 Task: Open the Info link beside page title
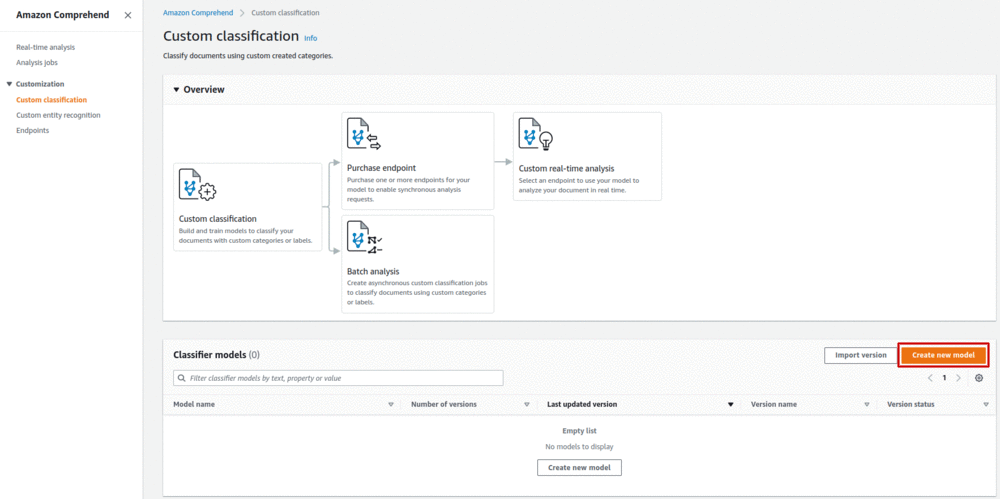pyautogui.click(x=310, y=38)
